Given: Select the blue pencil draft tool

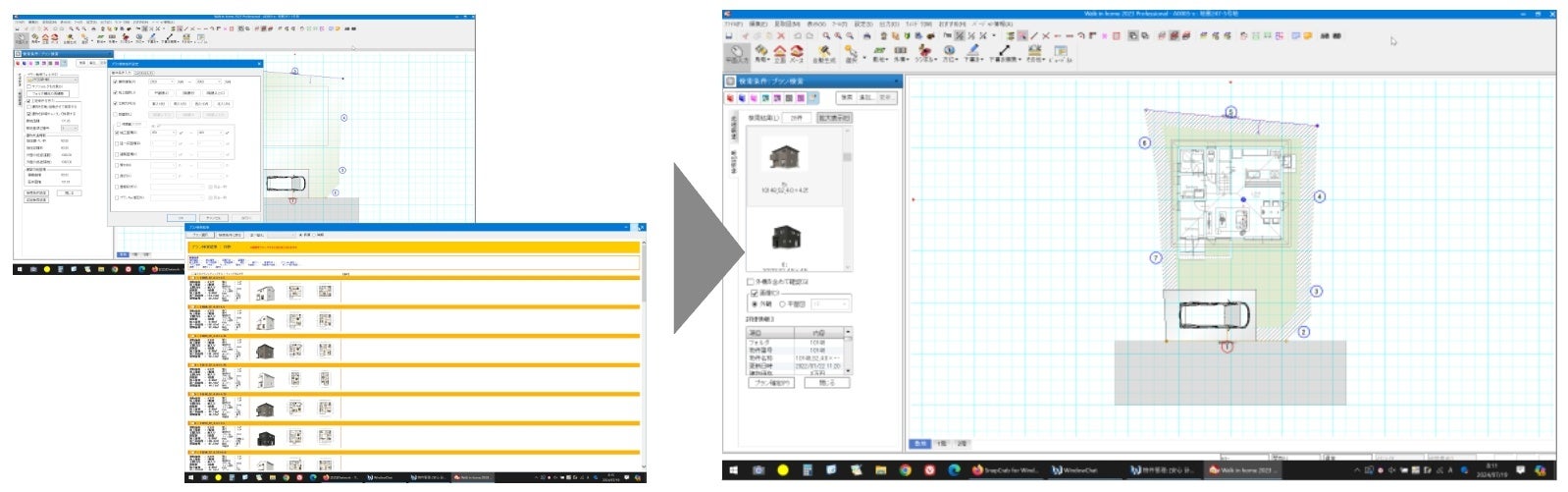Looking at the screenshot, I should pyautogui.click(x=972, y=52).
